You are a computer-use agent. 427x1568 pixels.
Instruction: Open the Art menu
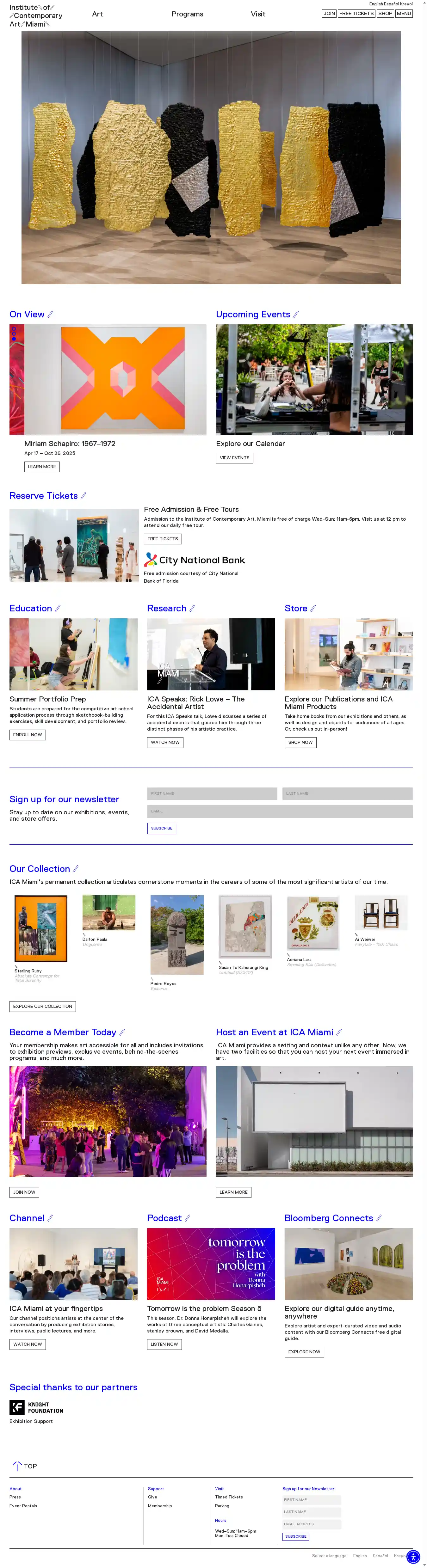click(x=97, y=14)
